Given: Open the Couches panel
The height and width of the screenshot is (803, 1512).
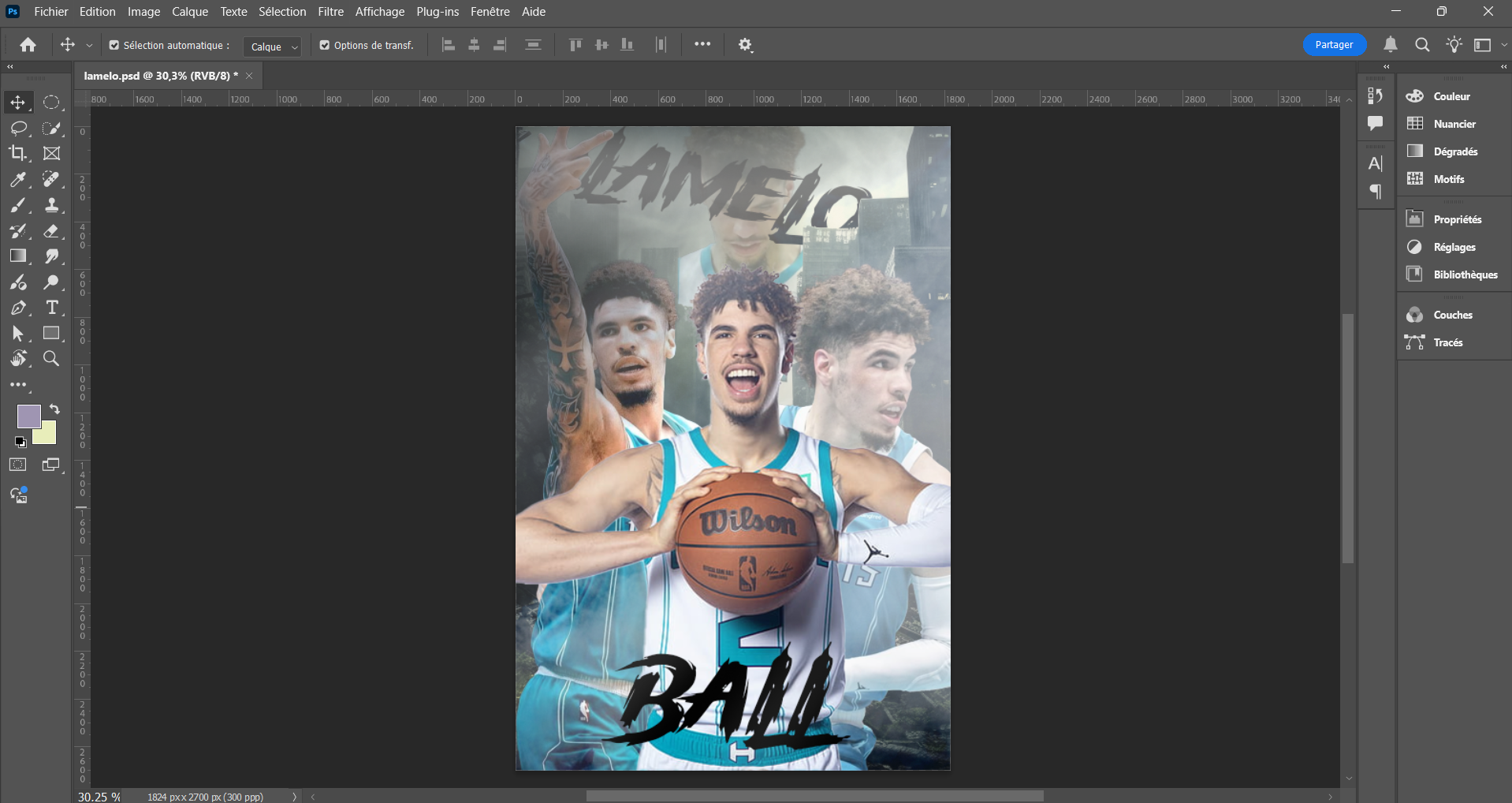Looking at the screenshot, I should 1454,315.
